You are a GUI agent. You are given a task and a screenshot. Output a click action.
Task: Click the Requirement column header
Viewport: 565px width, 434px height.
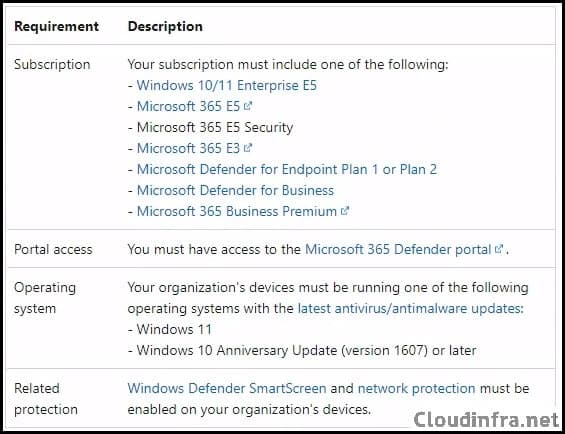pyautogui.click(x=56, y=26)
